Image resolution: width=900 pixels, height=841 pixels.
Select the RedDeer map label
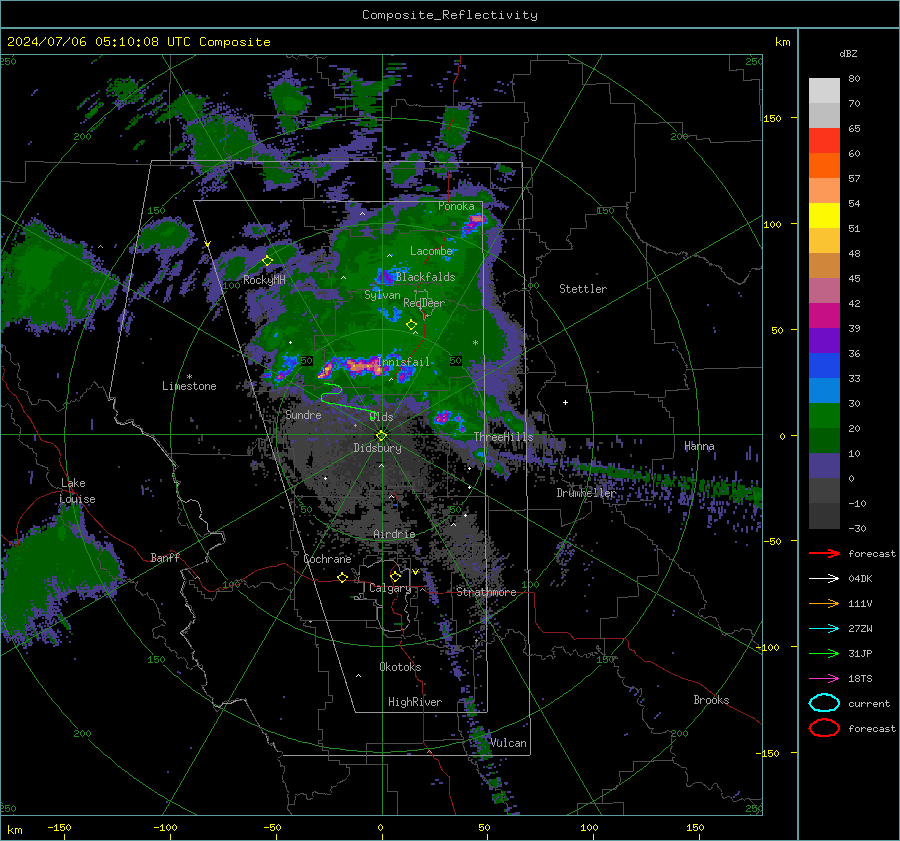pyautogui.click(x=424, y=303)
